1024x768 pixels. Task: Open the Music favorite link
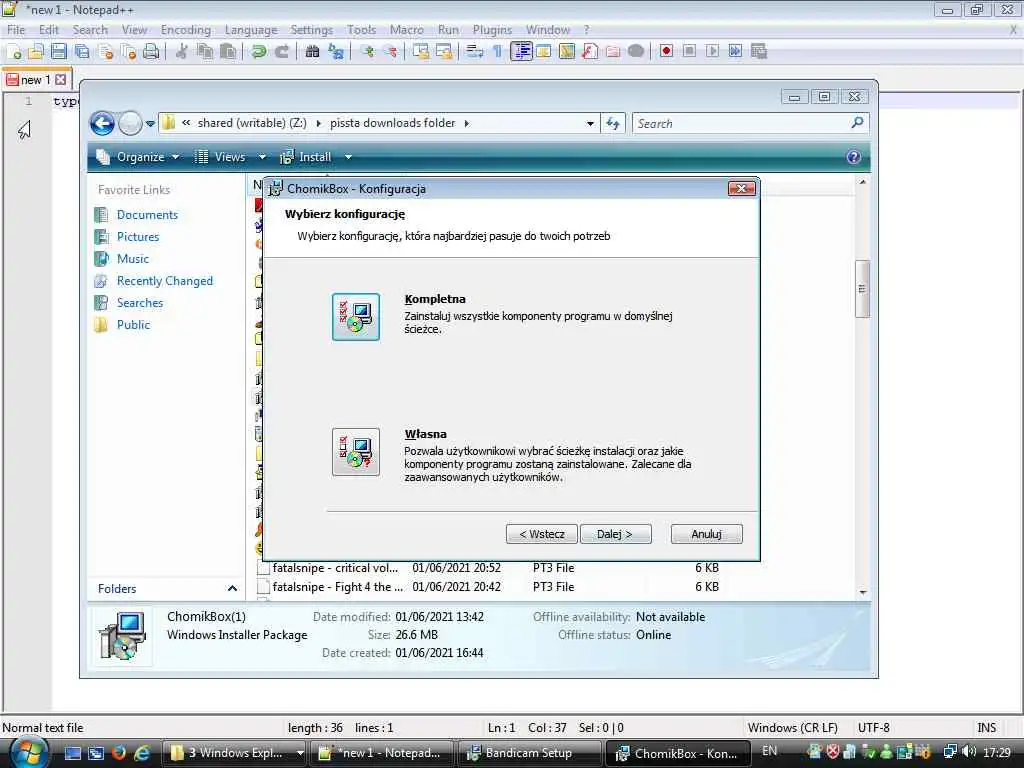pos(133,259)
